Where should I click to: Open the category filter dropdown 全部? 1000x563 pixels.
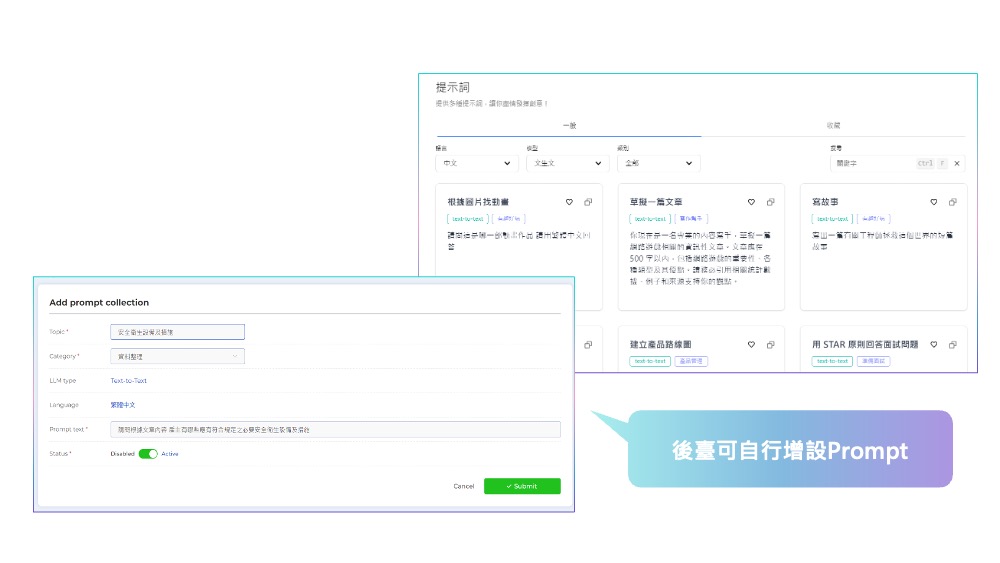pyautogui.click(x=657, y=163)
